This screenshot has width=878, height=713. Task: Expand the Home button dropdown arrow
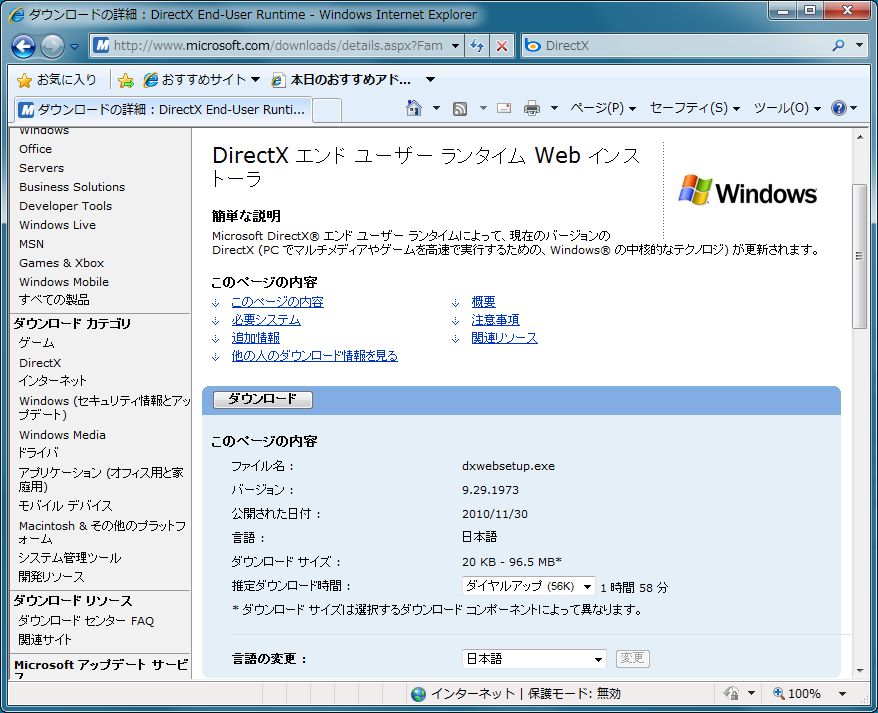click(436, 108)
